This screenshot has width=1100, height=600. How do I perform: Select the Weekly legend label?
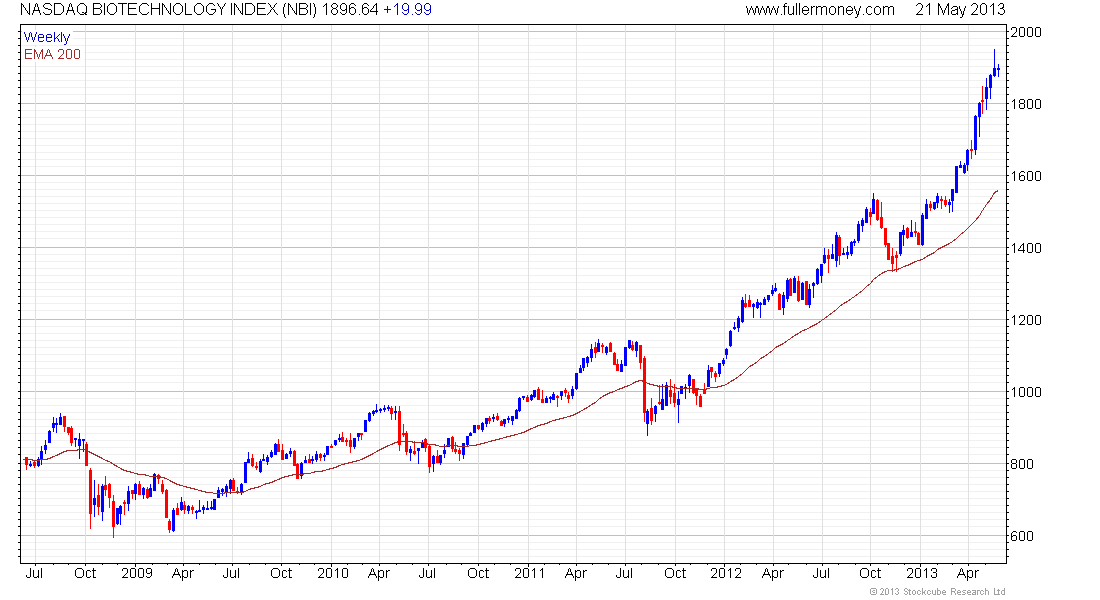click(47, 37)
